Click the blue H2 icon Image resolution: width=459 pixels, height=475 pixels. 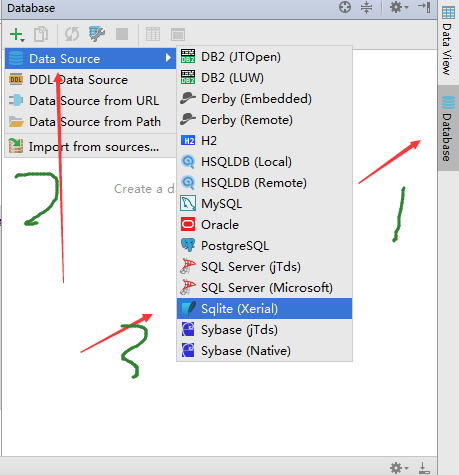tap(188, 141)
